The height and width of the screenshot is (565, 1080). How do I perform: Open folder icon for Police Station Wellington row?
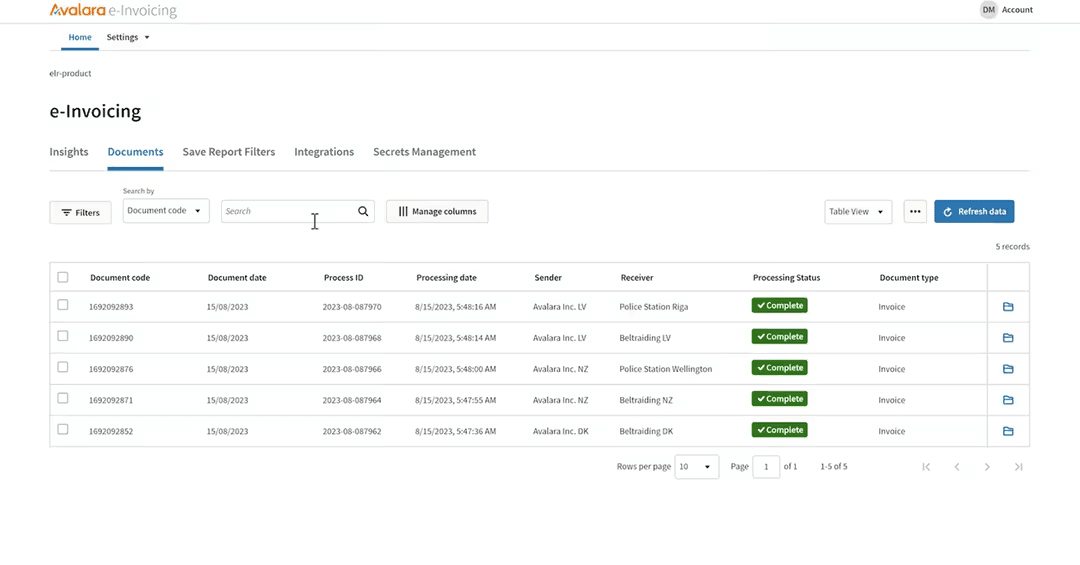[1008, 369]
